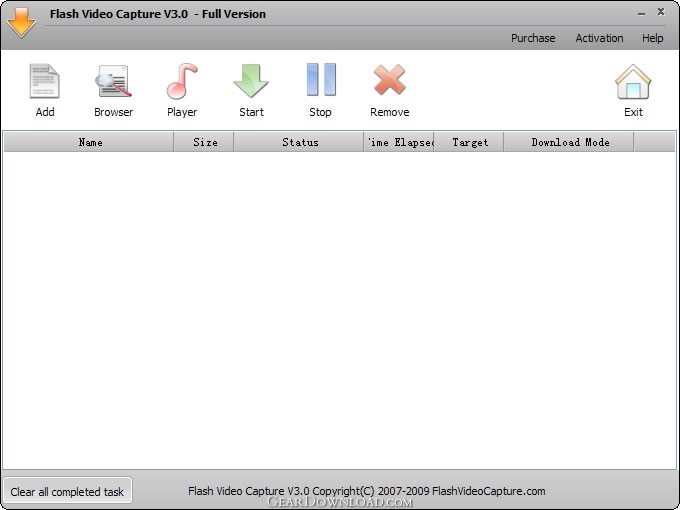This screenshot has width=680, height=510.
Task: Open the Purchase menu item
Action: tap(533, 38)
